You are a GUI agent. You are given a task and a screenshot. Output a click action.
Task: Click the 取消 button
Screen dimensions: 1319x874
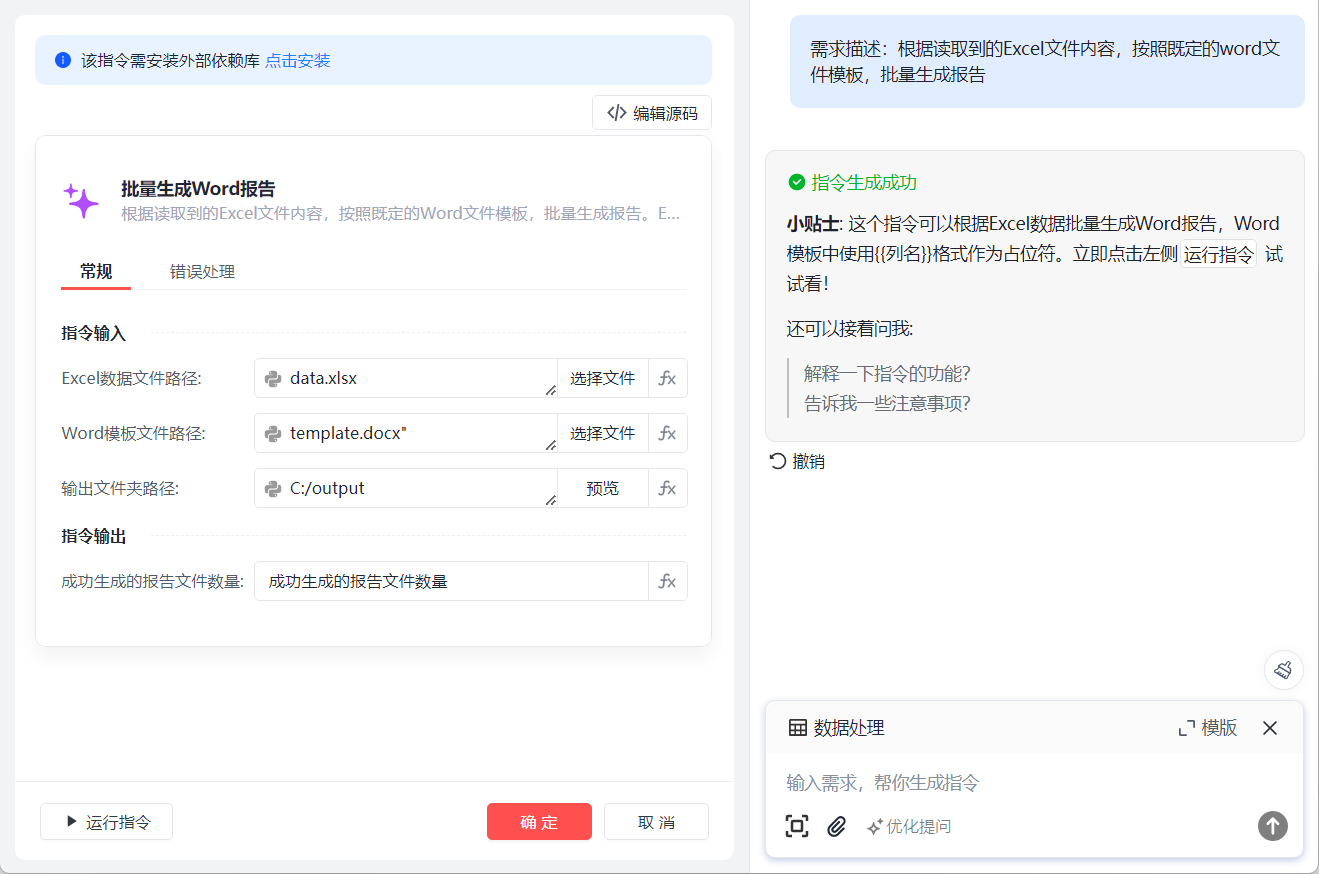coord(656,822)
